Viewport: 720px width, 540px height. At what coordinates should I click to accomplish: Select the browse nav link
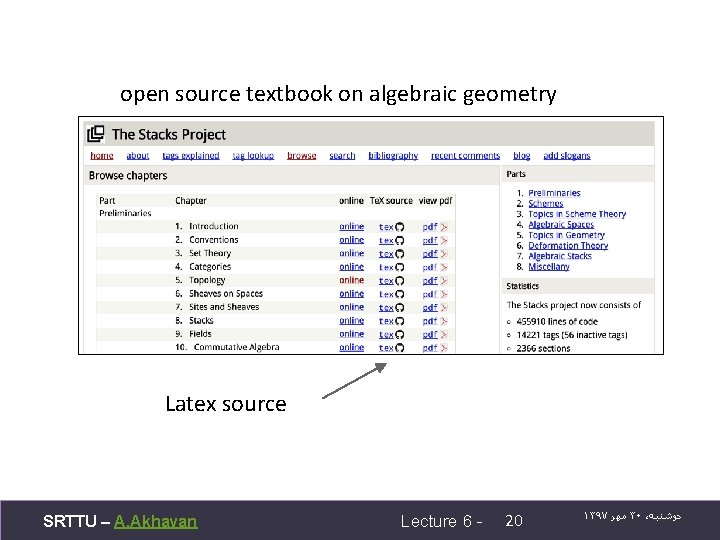coord(302,156)
